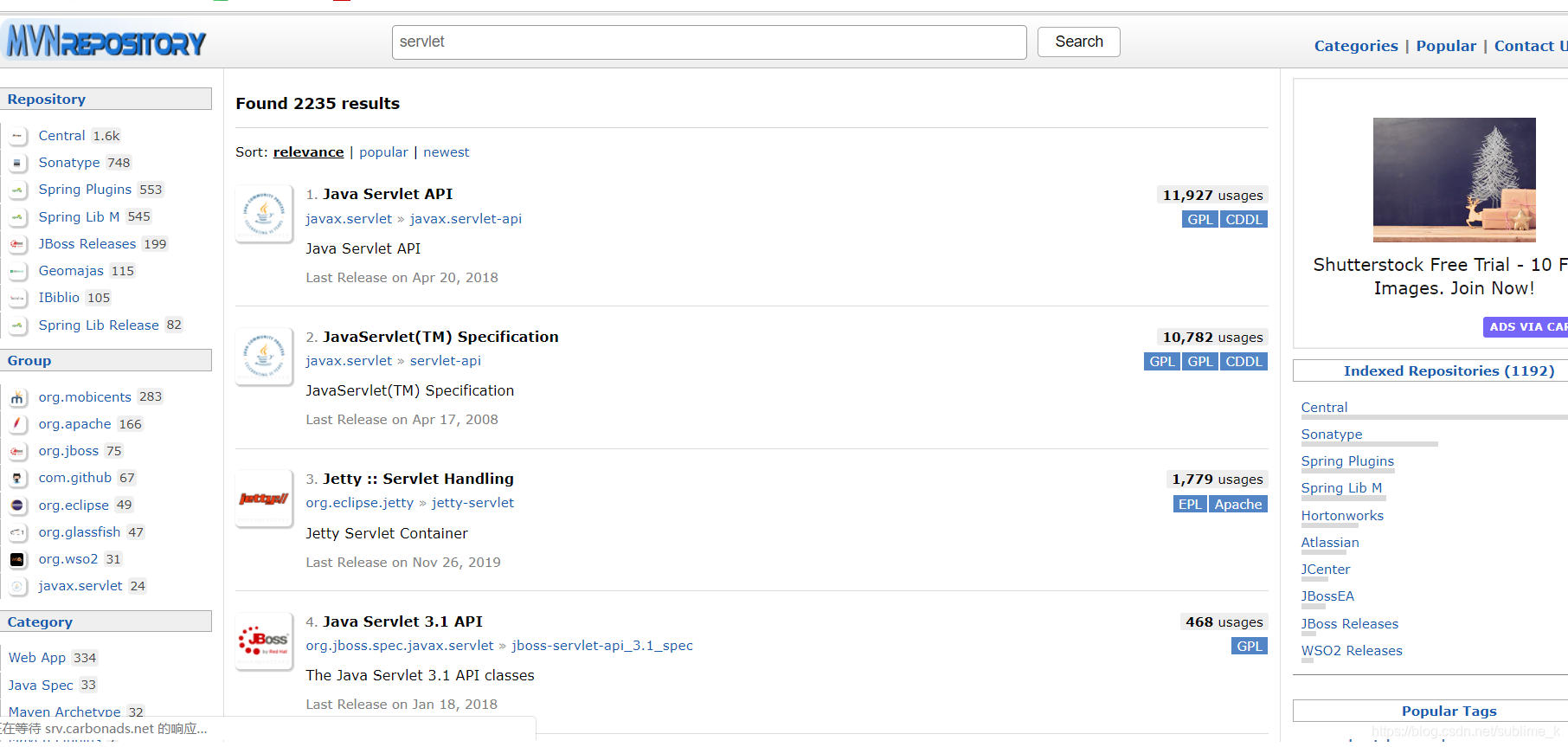Click the Geomajas repository icon
Image resolution: width=1568 pixels, height=747 pixels.
(17, 271)
